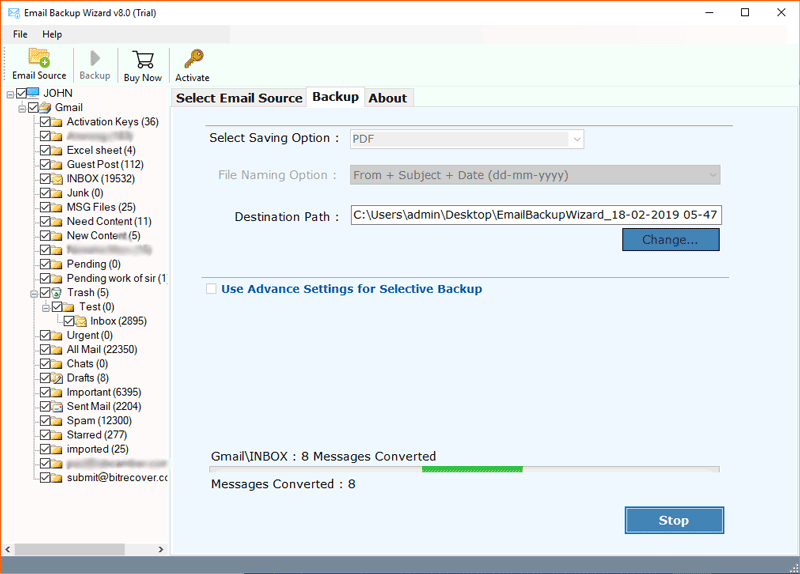Switch to the About tab
The height and width of the screenshot is (574, 800).
388,98
